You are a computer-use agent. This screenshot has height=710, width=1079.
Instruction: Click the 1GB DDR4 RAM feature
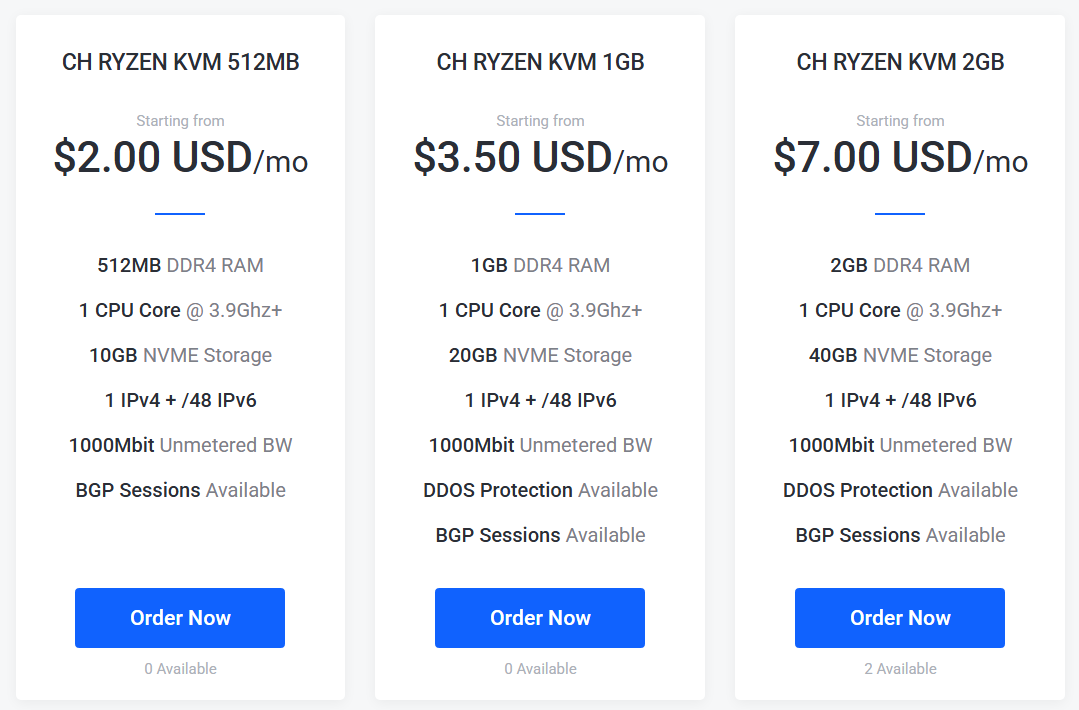(x=540, y=265)
